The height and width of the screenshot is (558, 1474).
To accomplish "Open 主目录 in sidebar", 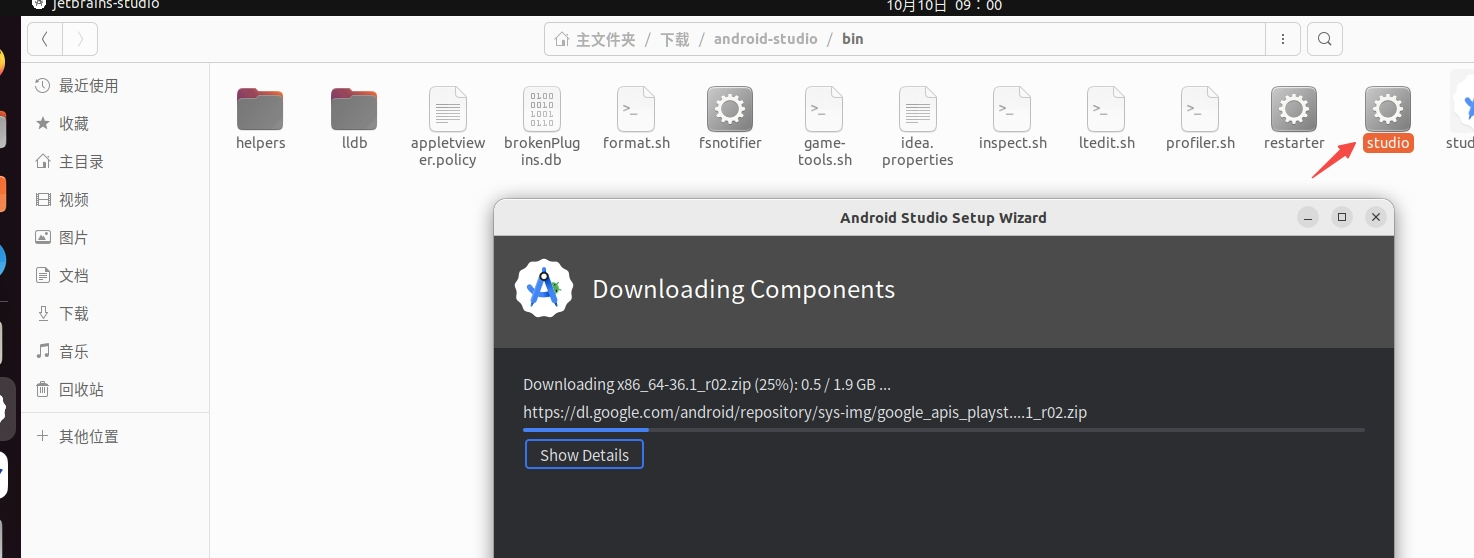I will coord(115,162).
